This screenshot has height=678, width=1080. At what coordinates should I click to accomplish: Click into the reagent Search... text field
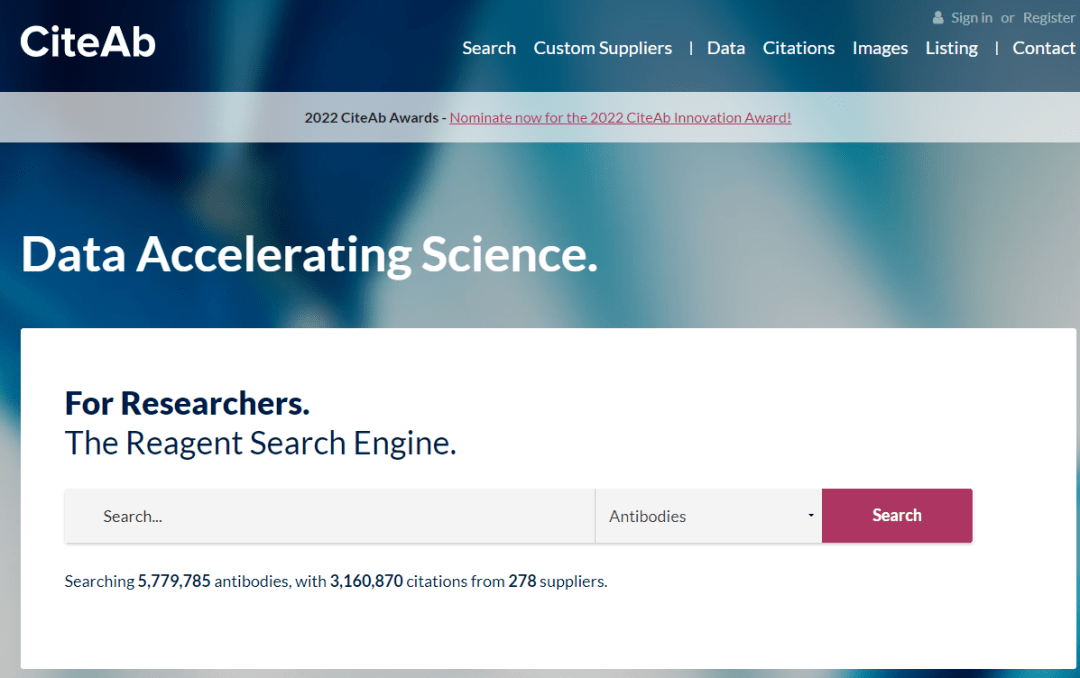[x=330, y=516]
